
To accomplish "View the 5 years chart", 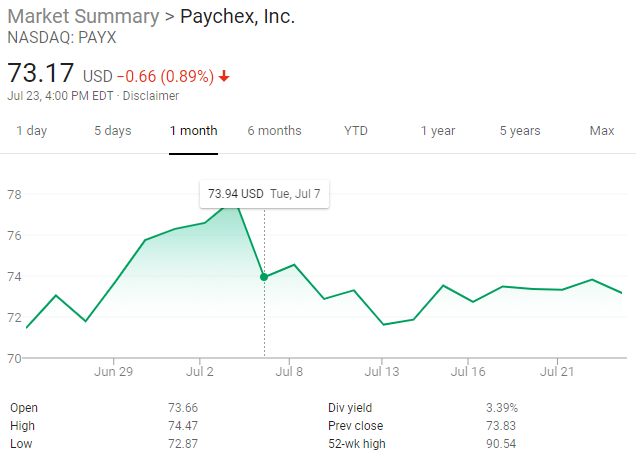I will click(520, 131).
